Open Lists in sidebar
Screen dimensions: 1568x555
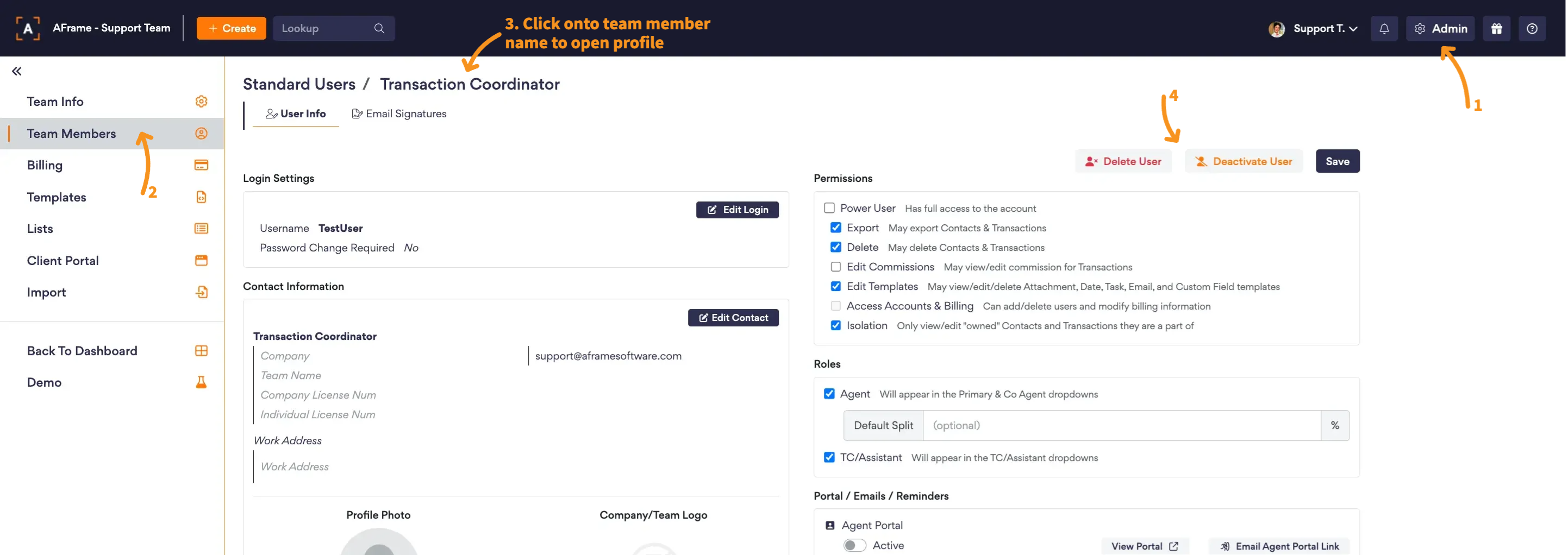(112, 229)
